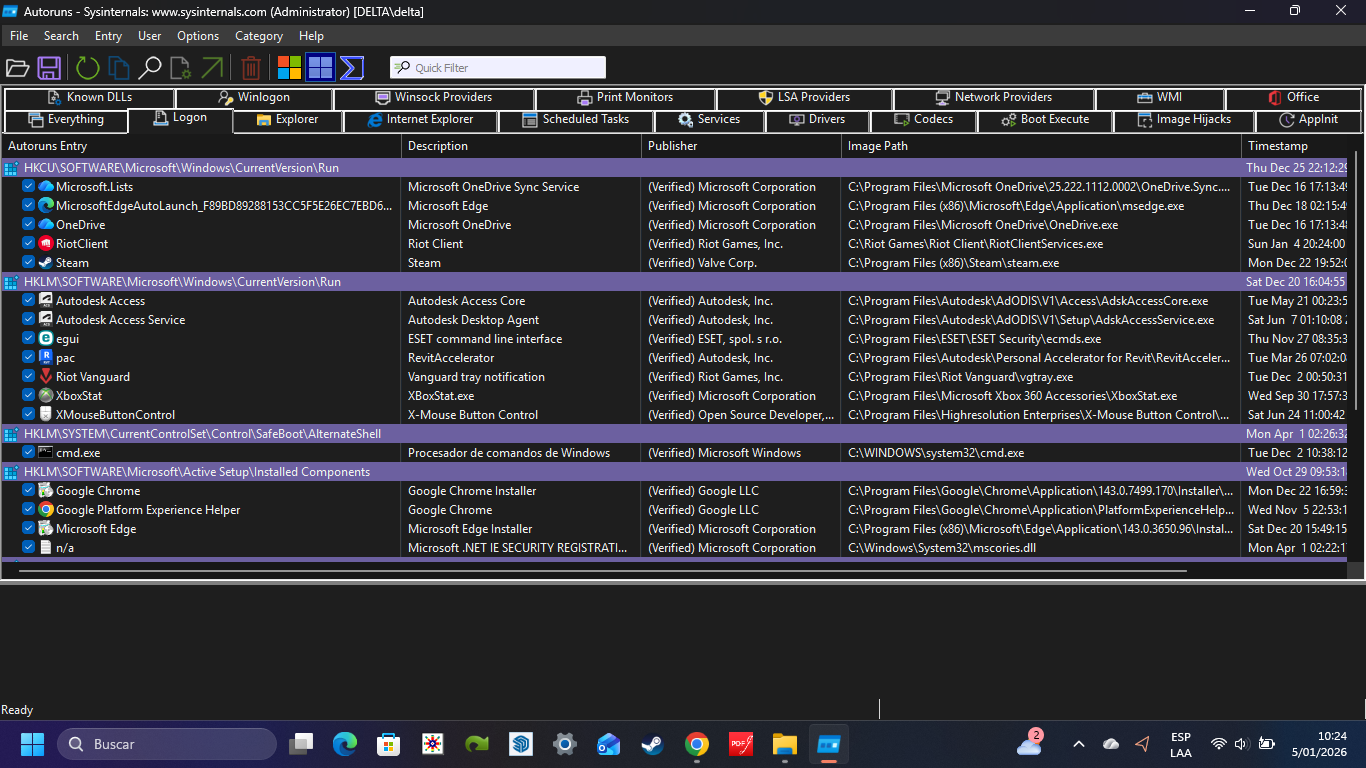Screen dimensions: 1366x768
Task: Open Microsoft Edge from the taskbar
Action: coord(345,744)
